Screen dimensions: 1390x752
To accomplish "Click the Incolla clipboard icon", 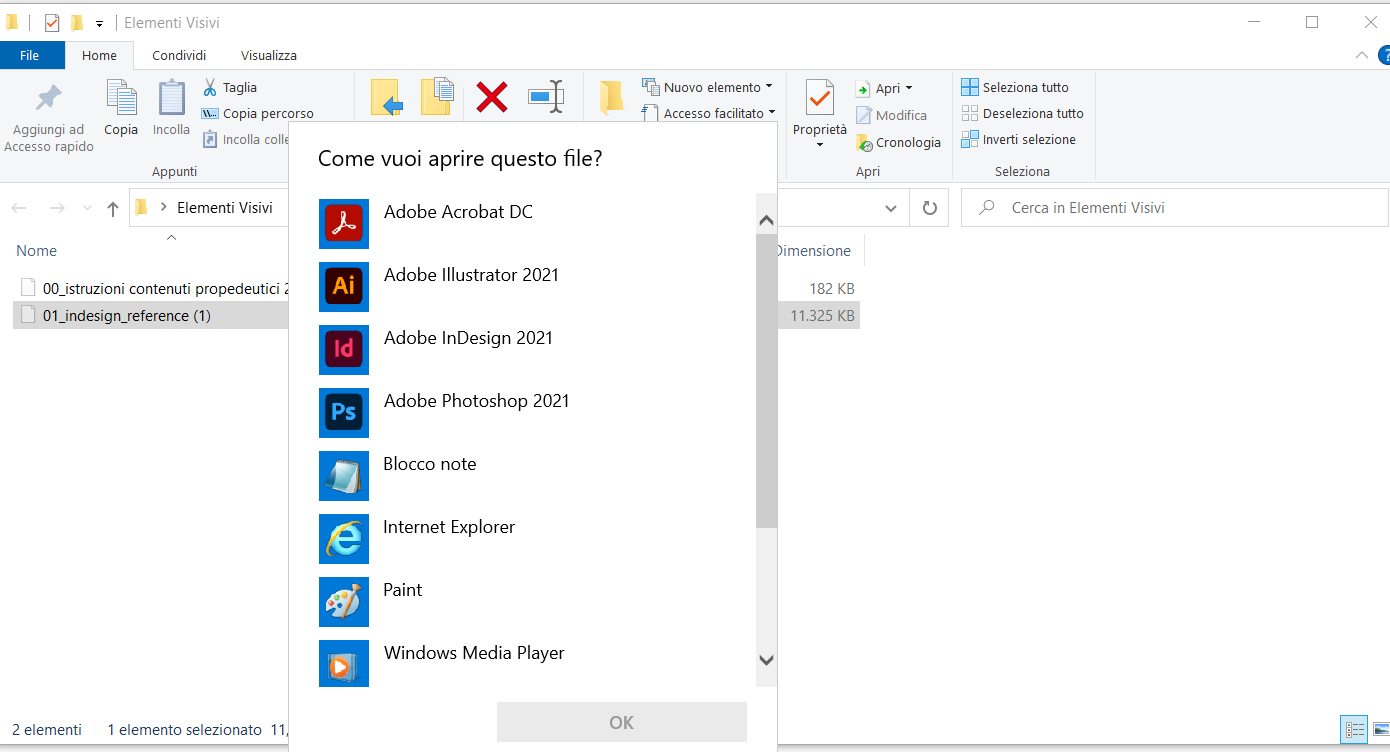I will tap(171, 98).
